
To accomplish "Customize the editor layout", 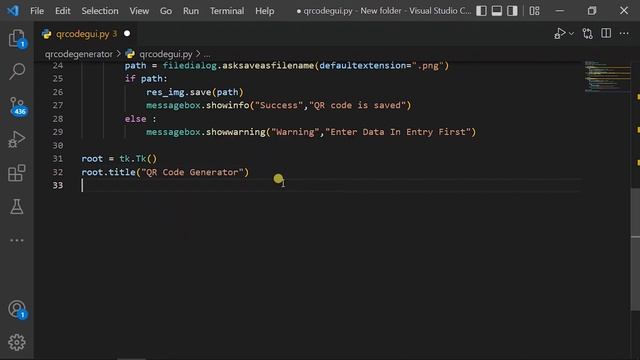I will click(534, 11).
